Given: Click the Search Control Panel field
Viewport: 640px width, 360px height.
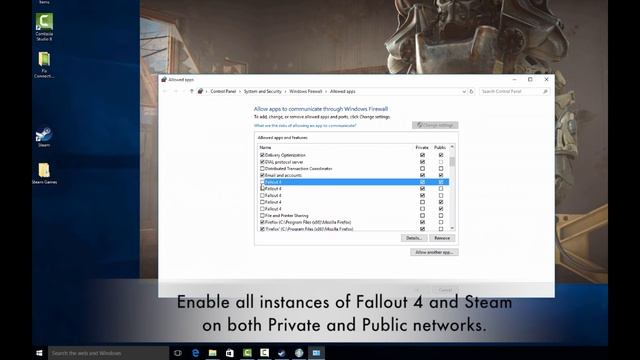Looking at the screenshot, I should (514, 91).
